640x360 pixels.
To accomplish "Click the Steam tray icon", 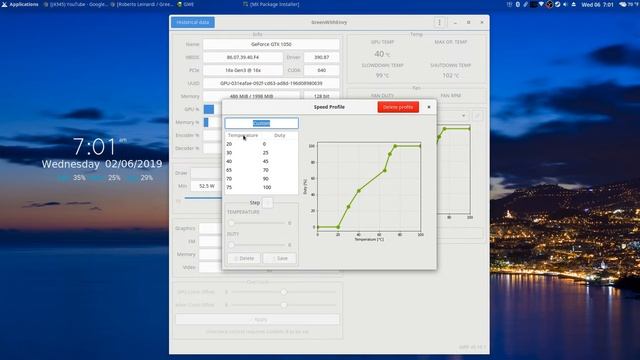I will click(x=558, y=4).
